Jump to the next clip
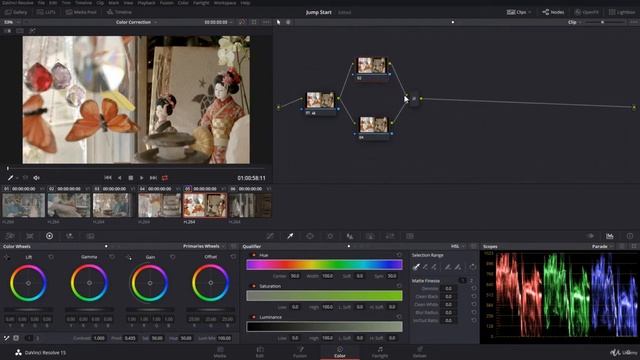The width and height of the screenshot is (640, 360). [153, 178]
